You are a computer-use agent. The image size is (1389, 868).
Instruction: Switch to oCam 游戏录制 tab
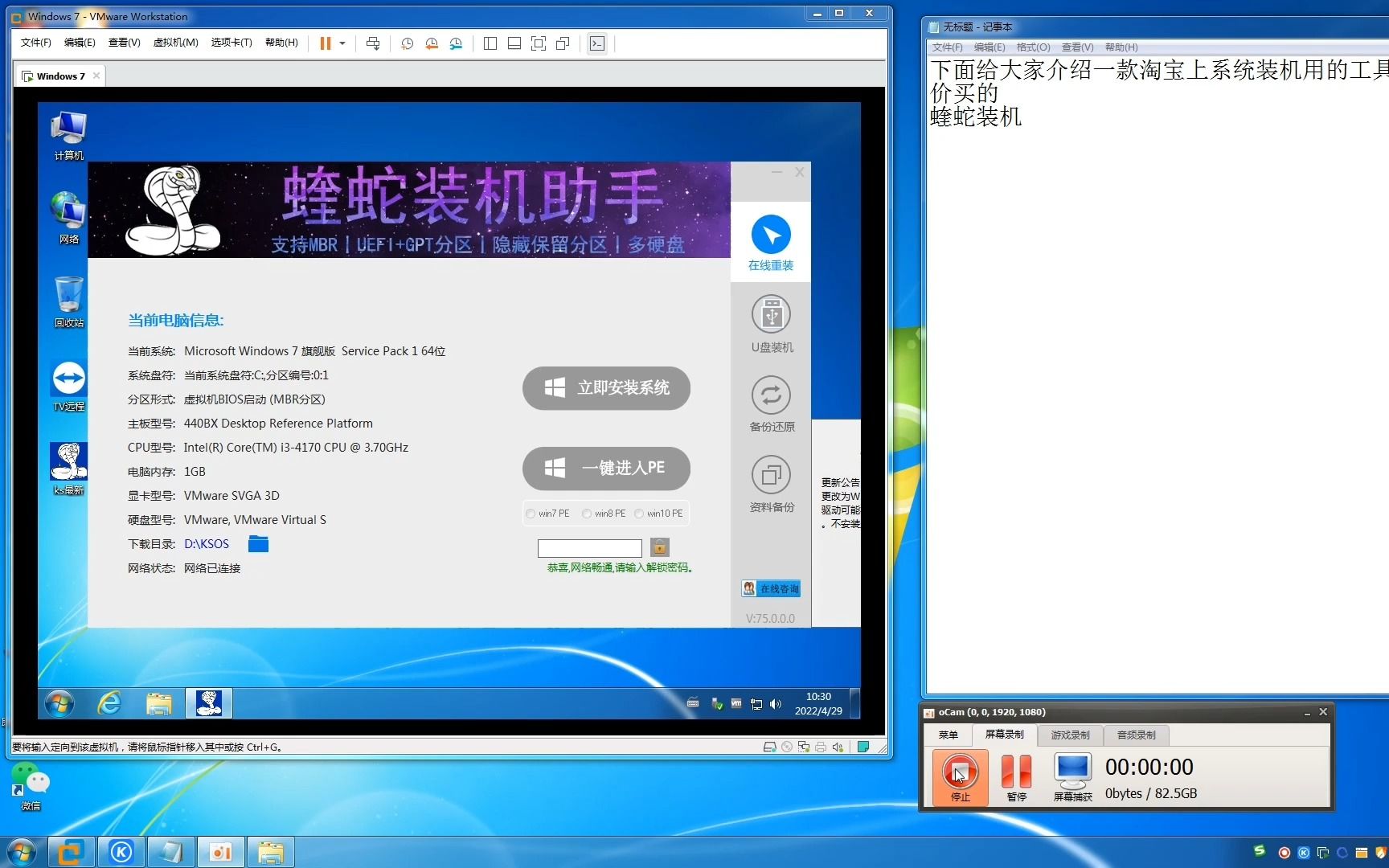[1070, 735]
